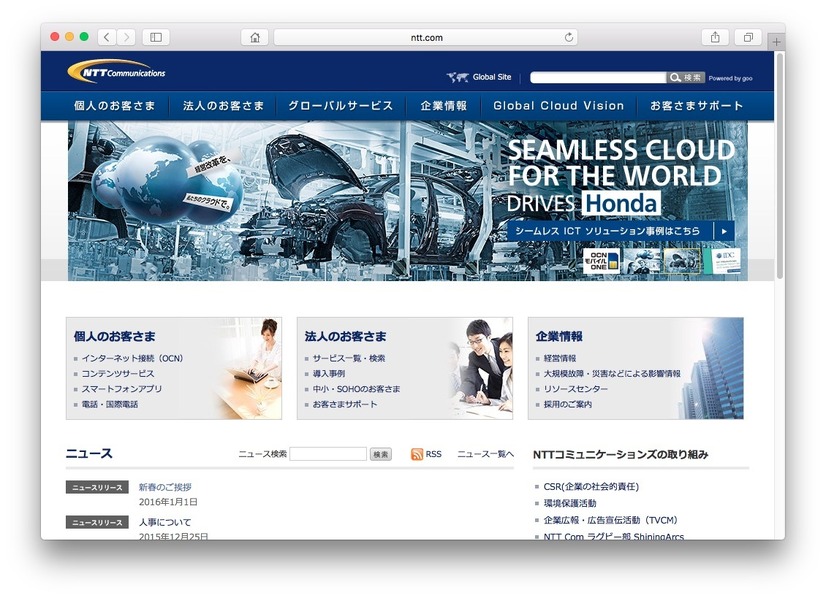Open the Share icon in Safari toolbar
The image size is (826, 598).
pos(715,37)
